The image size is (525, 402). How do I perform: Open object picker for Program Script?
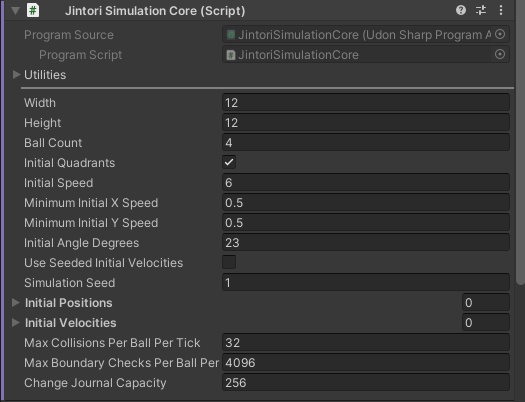pyautogui.click(x=500, y=55)
